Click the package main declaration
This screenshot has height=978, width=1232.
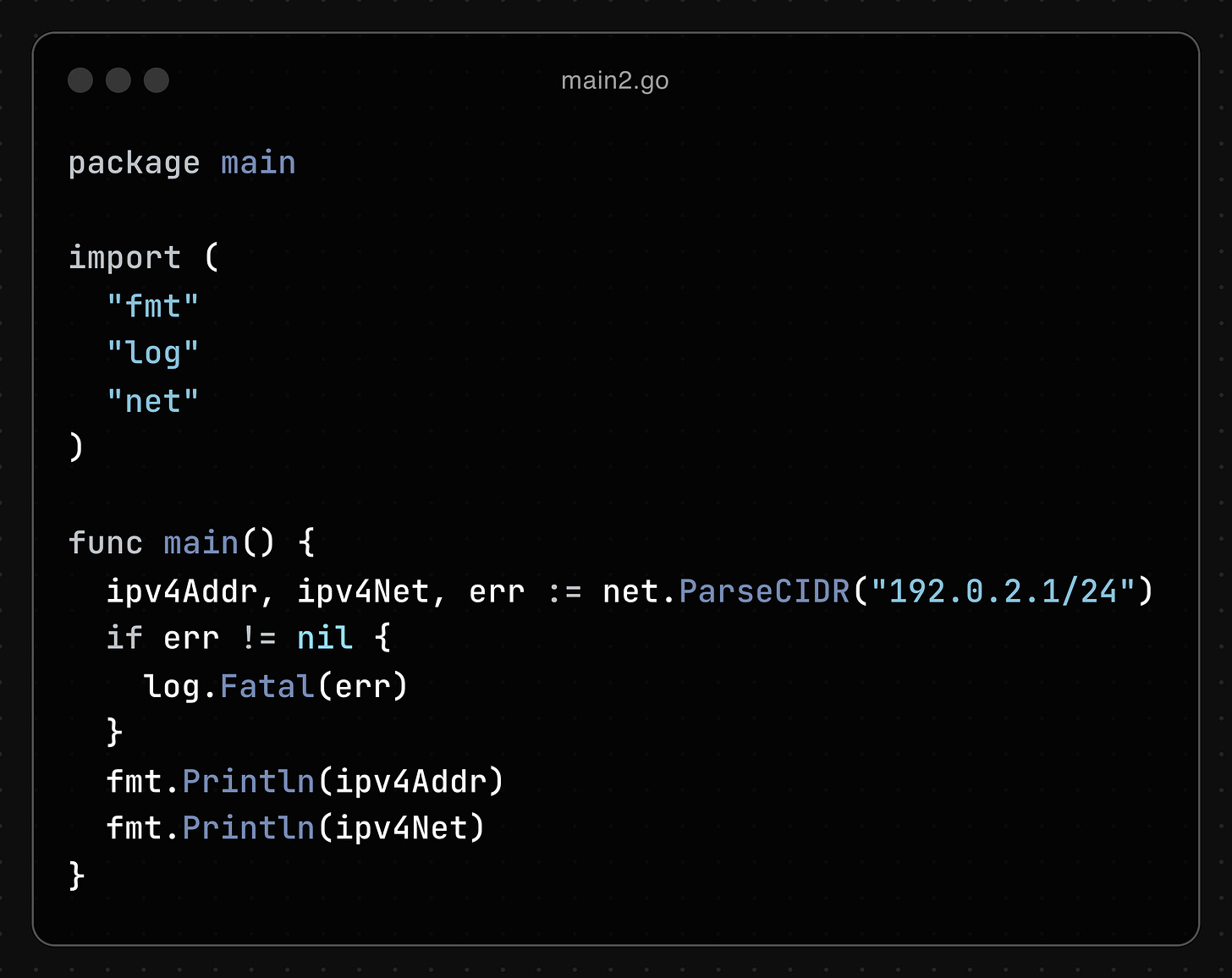point(182,162)
